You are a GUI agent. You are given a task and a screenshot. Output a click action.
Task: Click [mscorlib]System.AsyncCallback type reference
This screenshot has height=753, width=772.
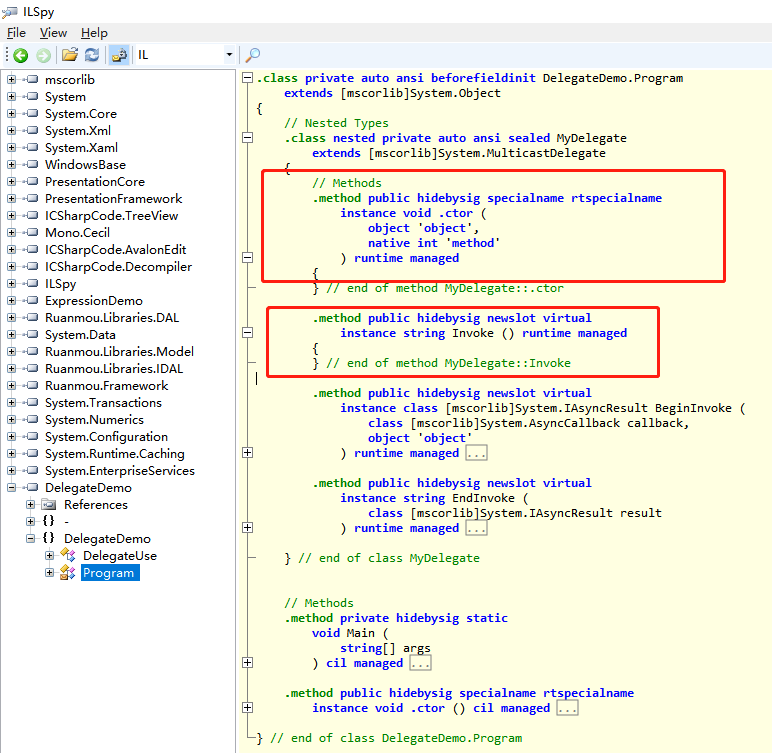coord(515,423)
